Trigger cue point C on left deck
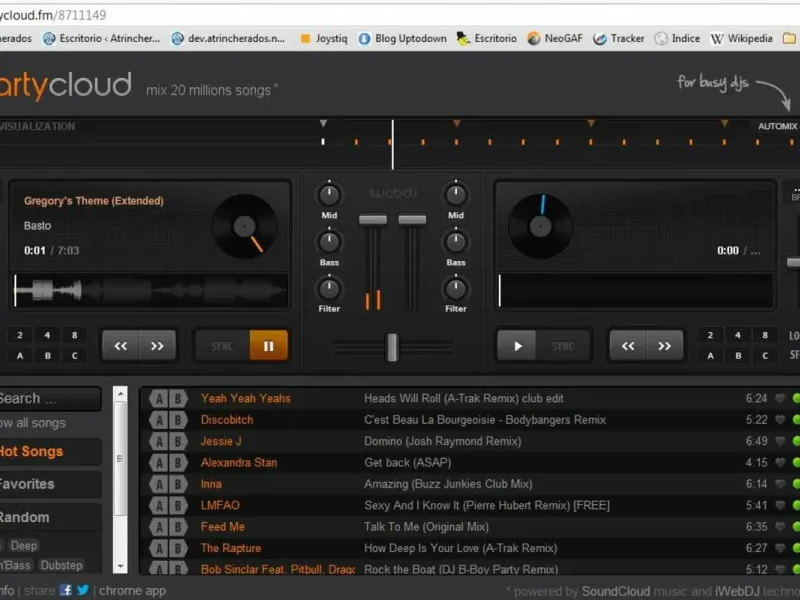 [x=74, y=356]
